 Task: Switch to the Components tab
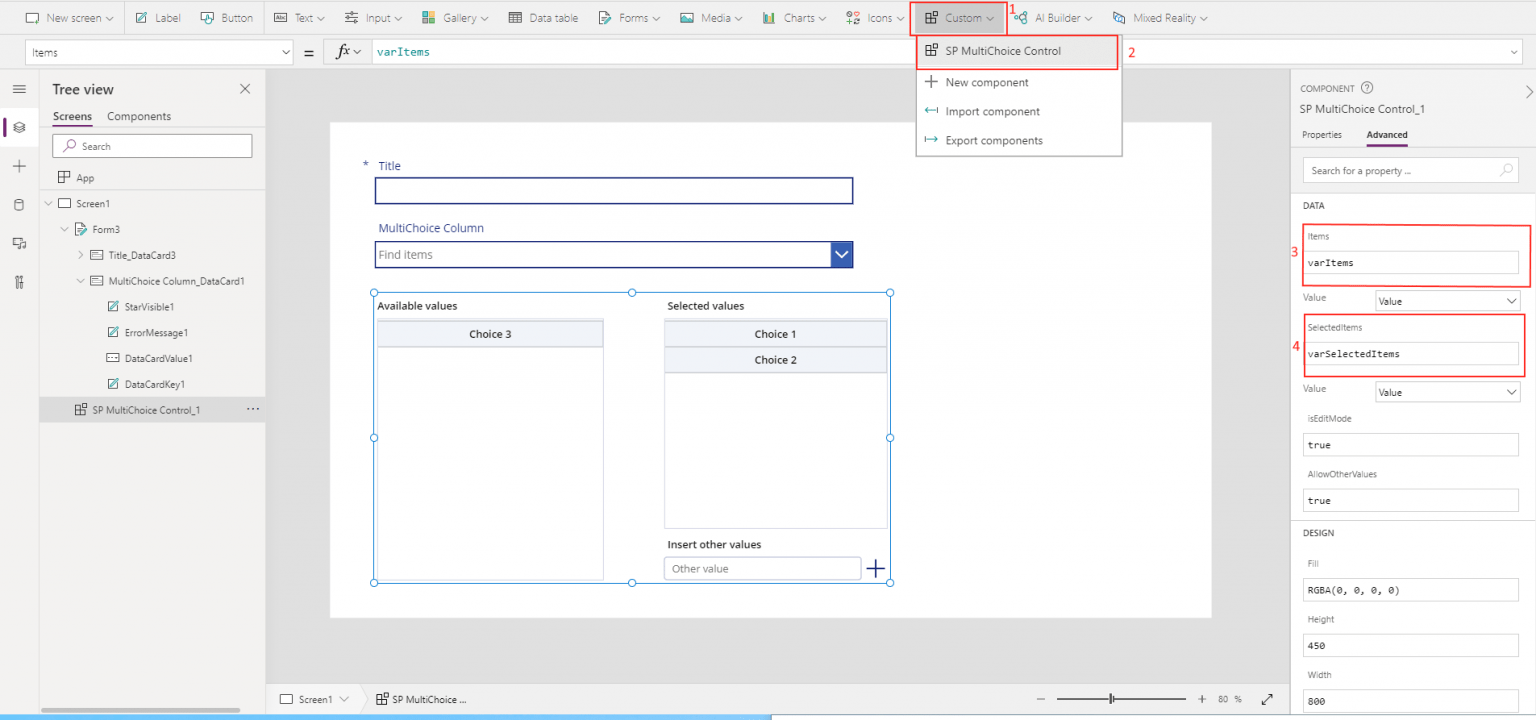pyautogui.click(x=138, y=116)
